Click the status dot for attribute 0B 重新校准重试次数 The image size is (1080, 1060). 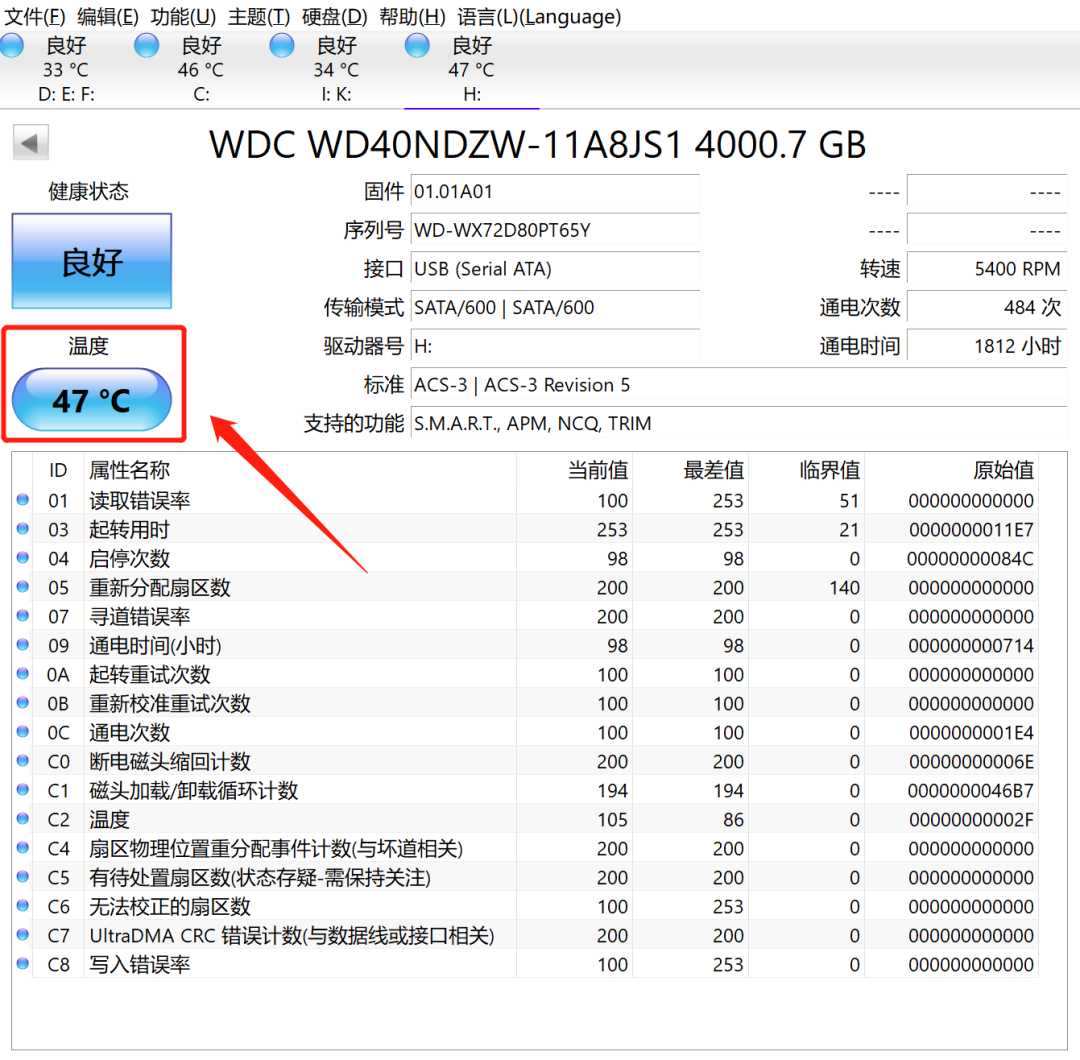tap(23, 702)
